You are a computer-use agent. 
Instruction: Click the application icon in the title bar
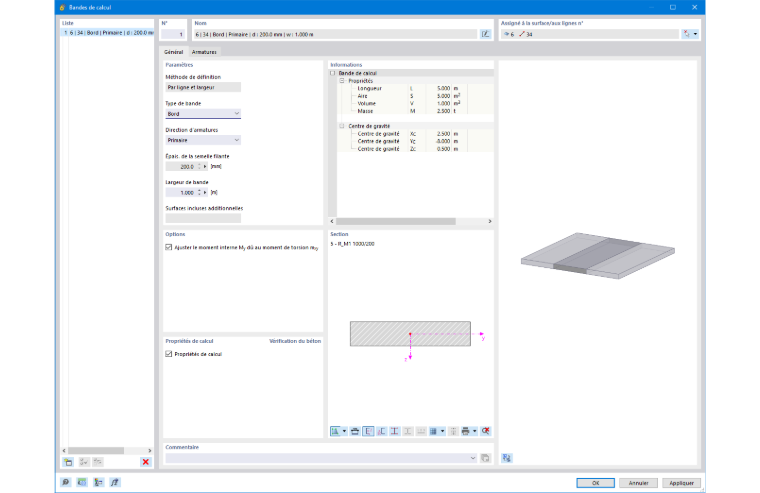(x=63, y=7)
